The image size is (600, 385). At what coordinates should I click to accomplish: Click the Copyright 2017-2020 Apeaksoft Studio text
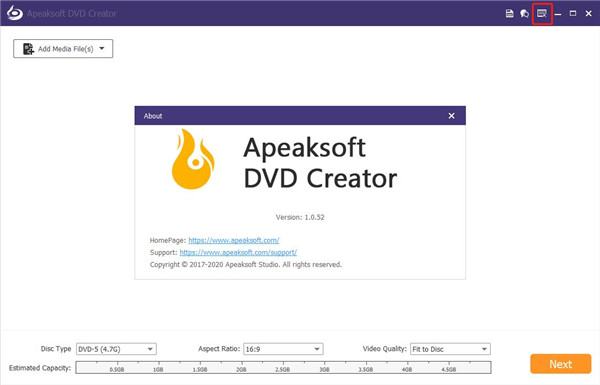(246, 264)
